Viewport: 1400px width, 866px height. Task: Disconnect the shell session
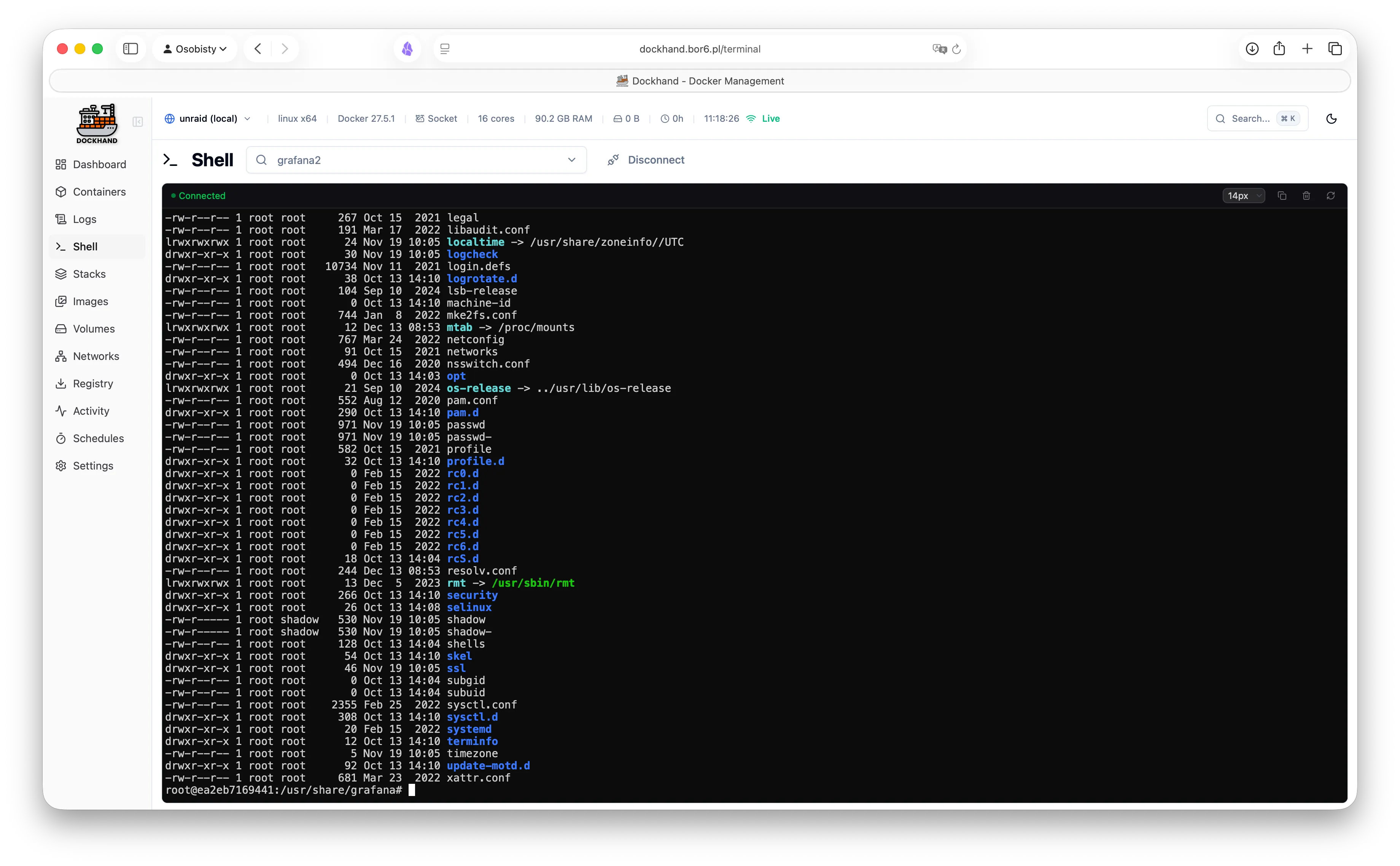(646, 160)
